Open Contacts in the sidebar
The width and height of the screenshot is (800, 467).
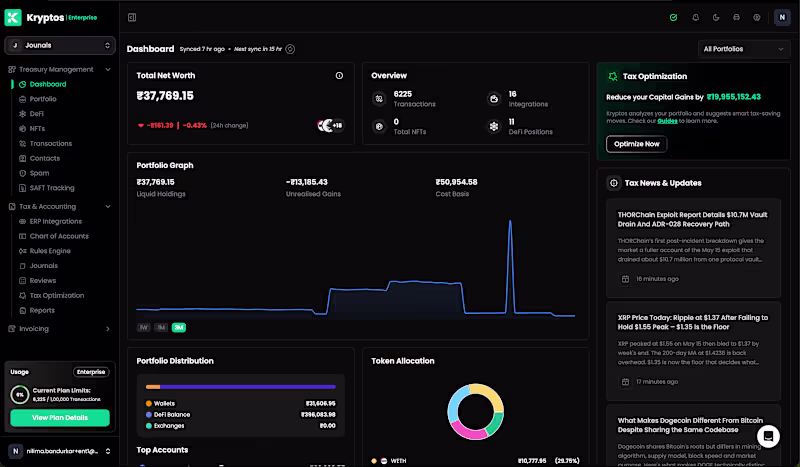pos(44,158)
